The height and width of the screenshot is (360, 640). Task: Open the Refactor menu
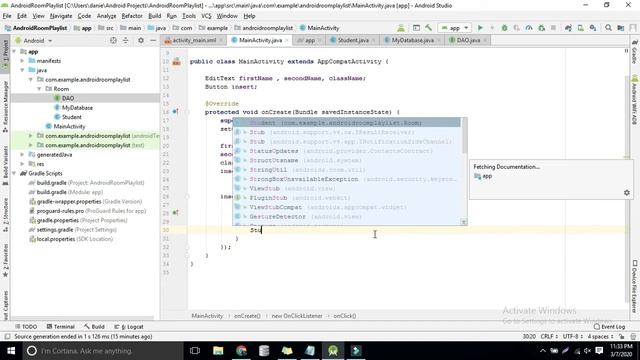132,16
